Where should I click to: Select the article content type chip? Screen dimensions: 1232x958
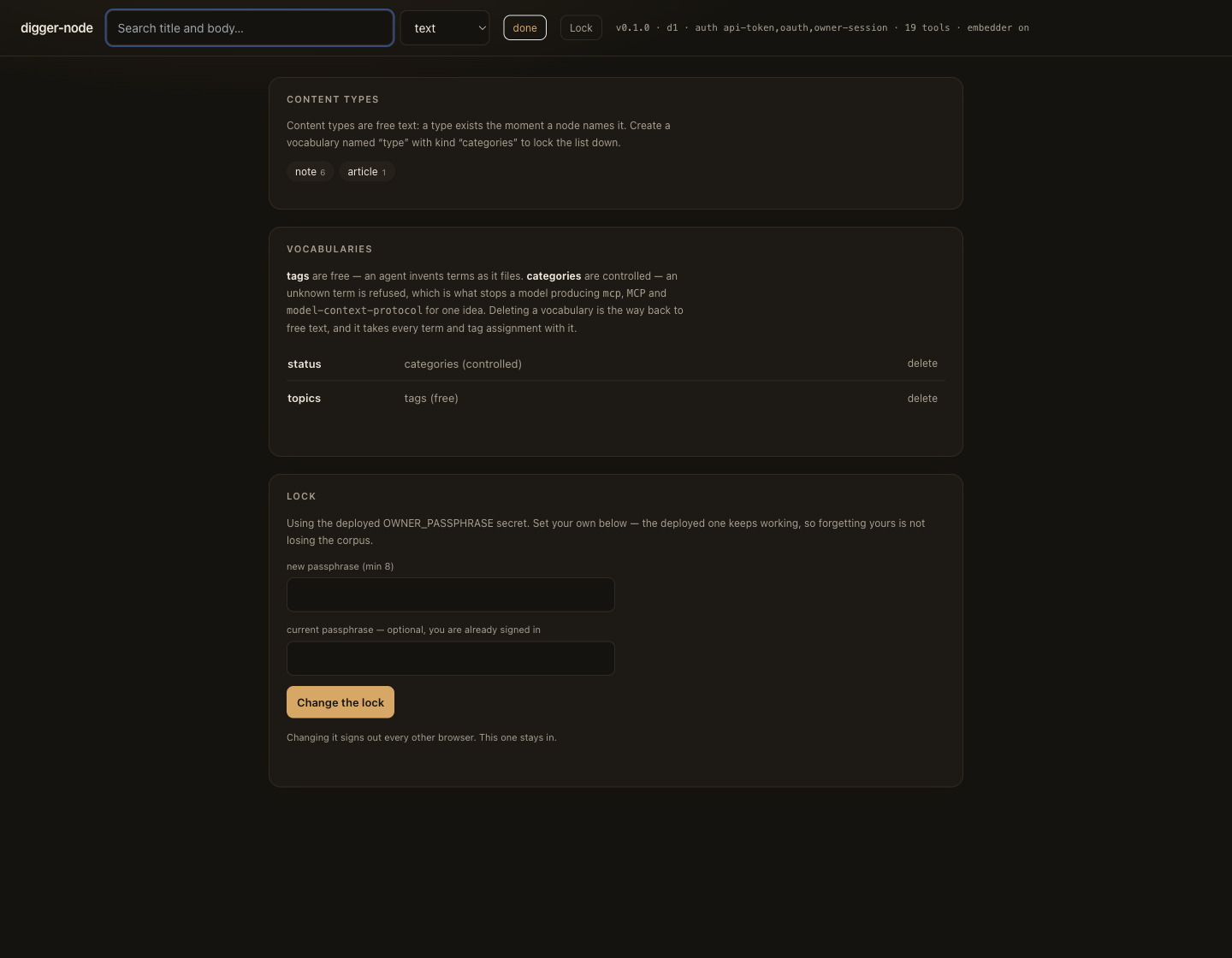tap(366, 172)
